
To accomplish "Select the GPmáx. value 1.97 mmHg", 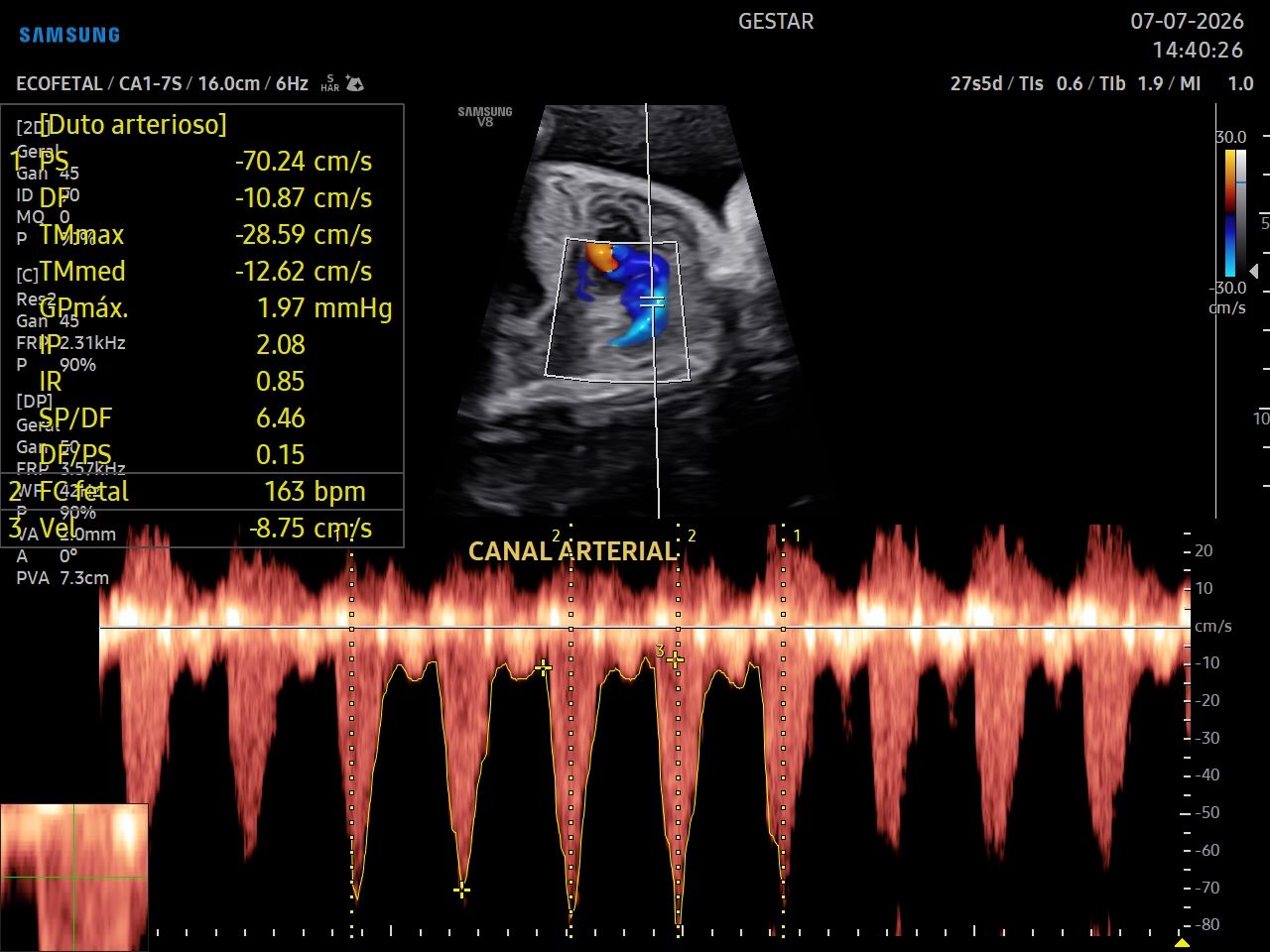I will pos(324,308).
